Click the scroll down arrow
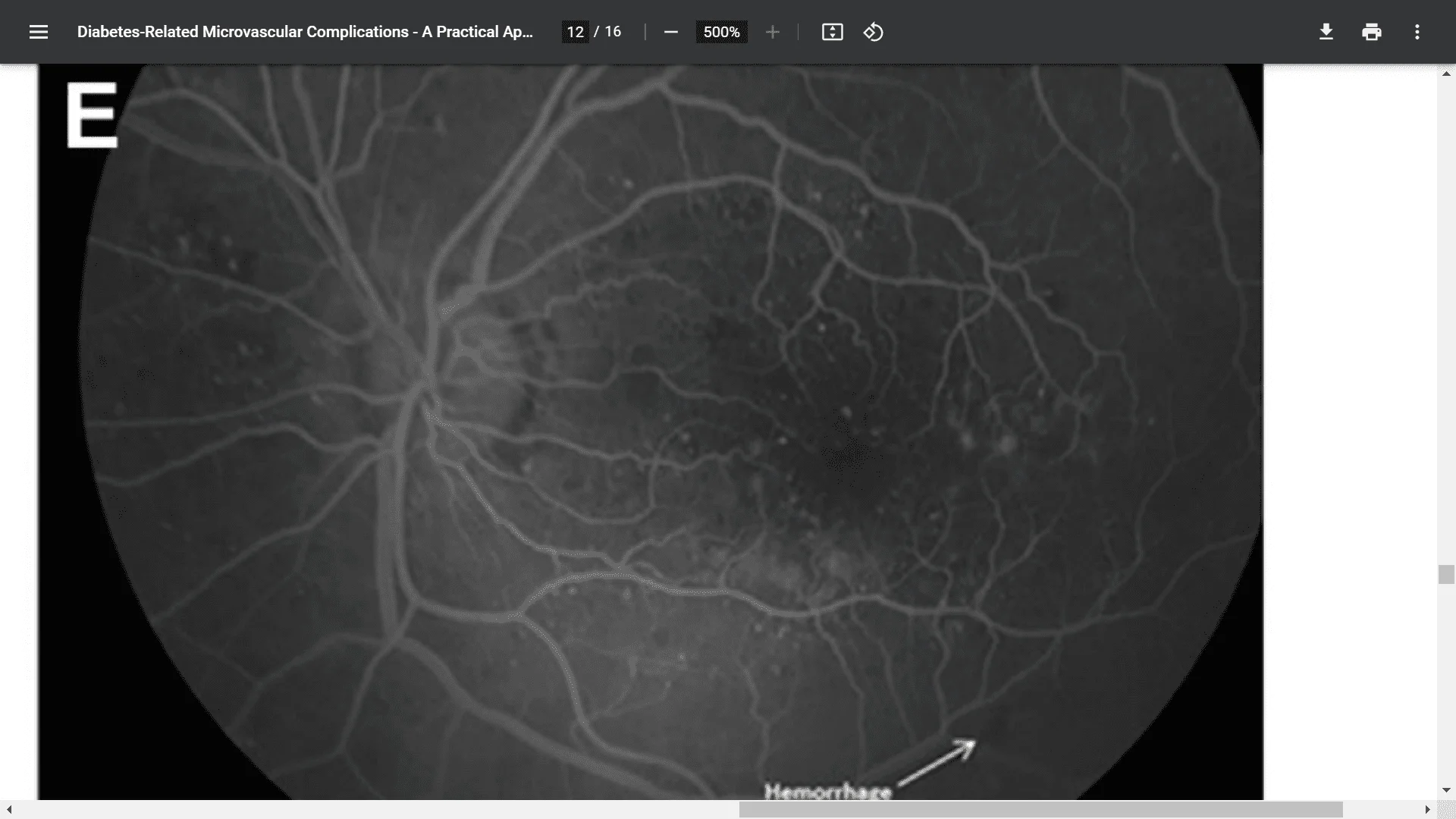This screenshot has height=819, width=1456. [x=1446, y=790]
